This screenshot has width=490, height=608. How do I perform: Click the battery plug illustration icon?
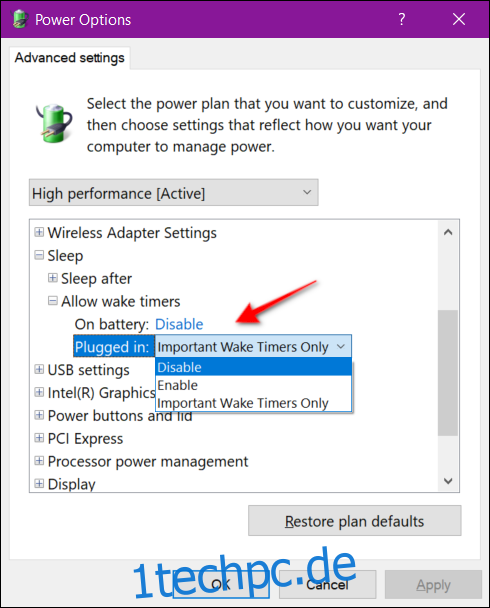click(x=54, y=123)
